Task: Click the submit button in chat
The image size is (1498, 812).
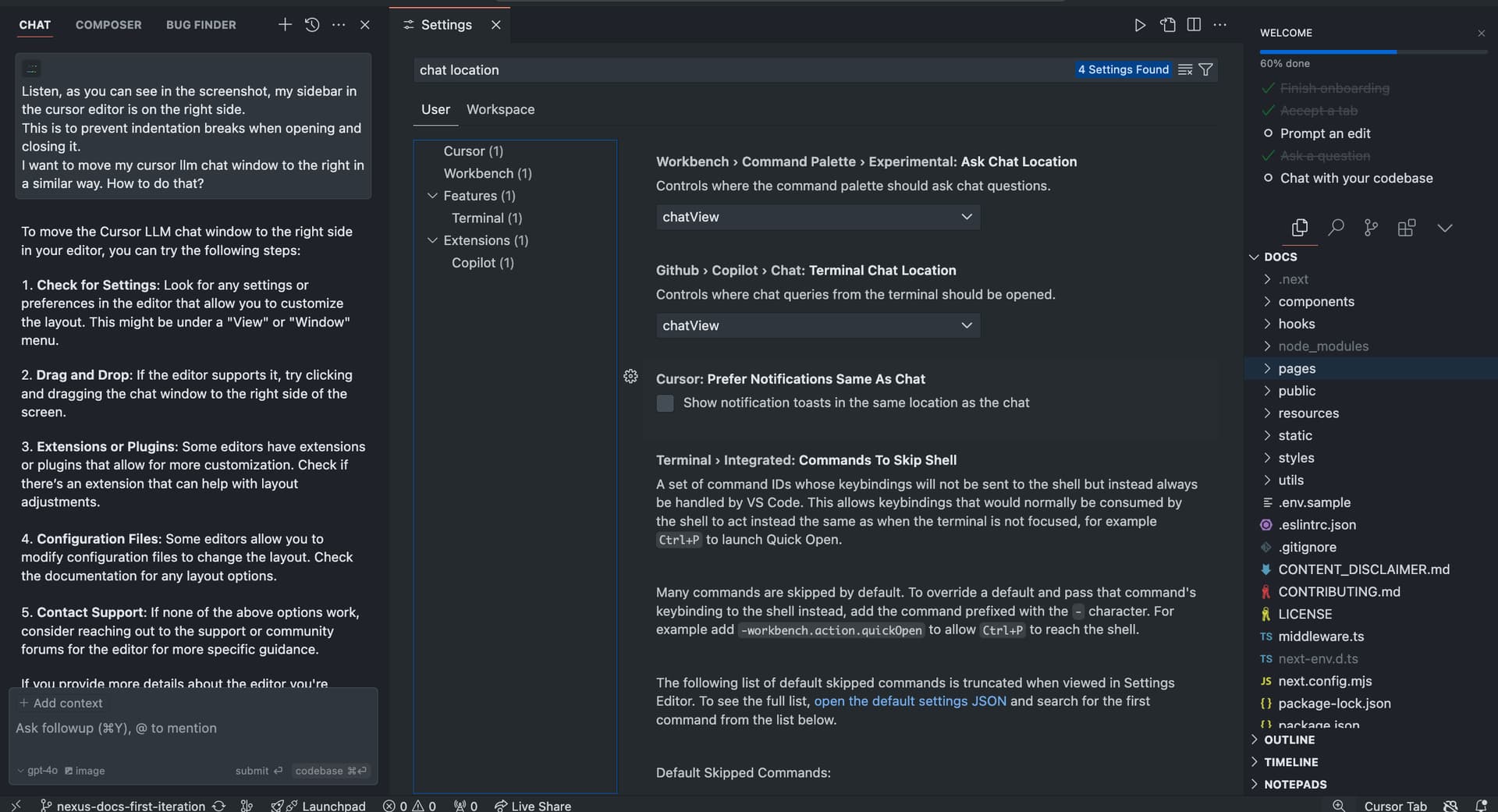Action: pos(259,771)
